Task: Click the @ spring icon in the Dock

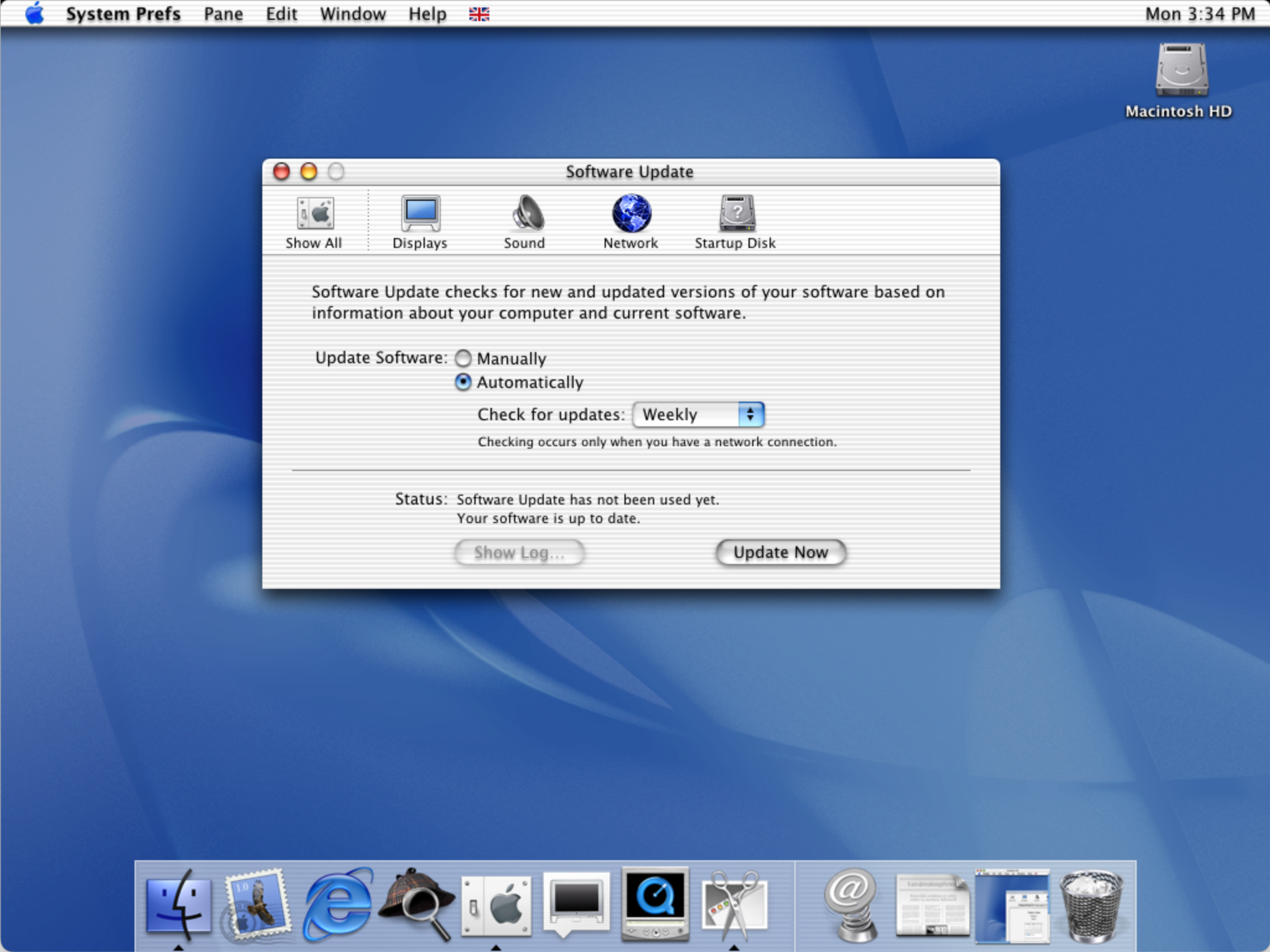Action: pyautogui.click(x=851, y=905)
